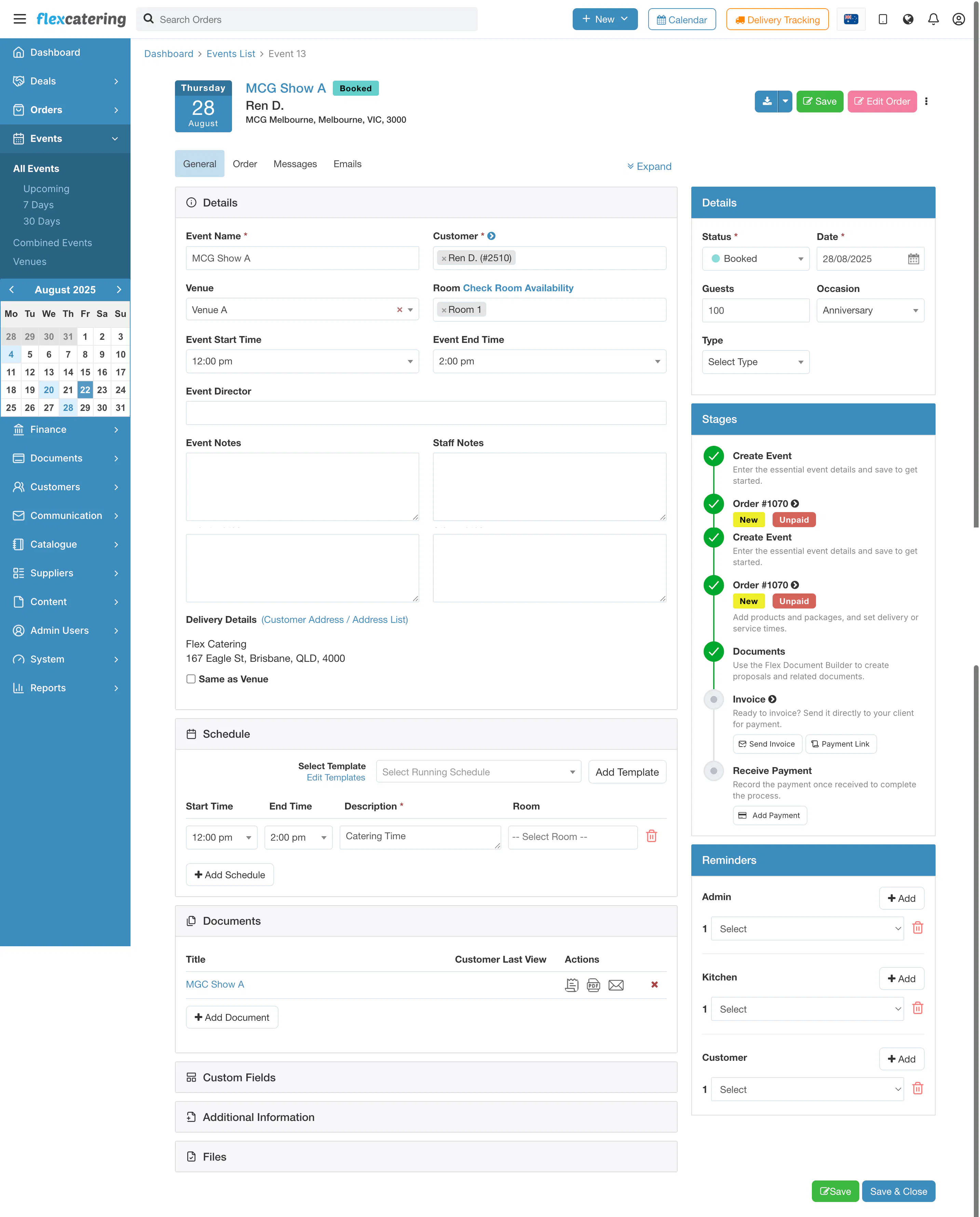Remove the MGC Show A document
The height and width of the screenshot is (1217, 980).
[x=654, y=984]
